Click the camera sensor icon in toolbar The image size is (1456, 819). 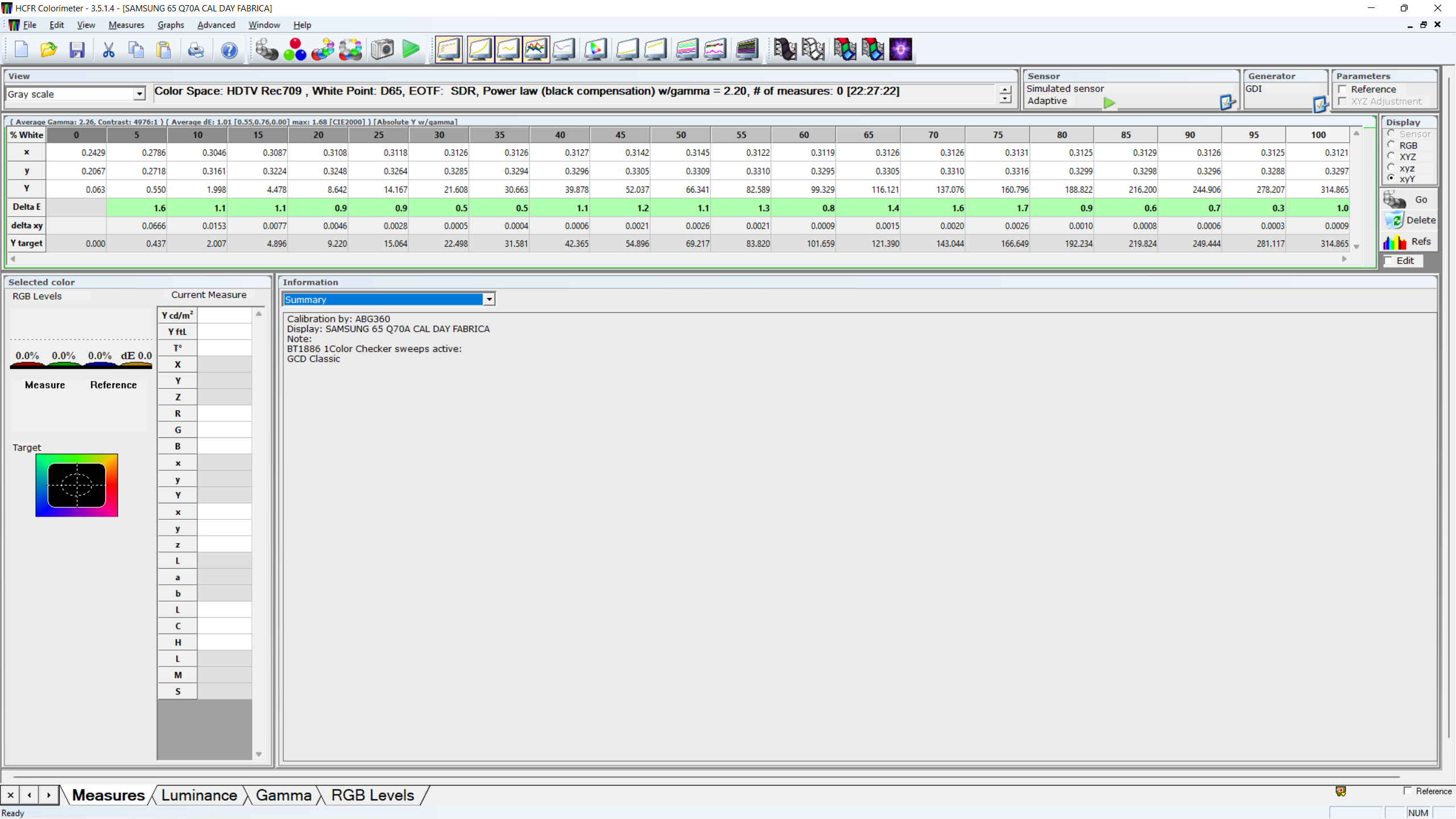coord(382,49)
